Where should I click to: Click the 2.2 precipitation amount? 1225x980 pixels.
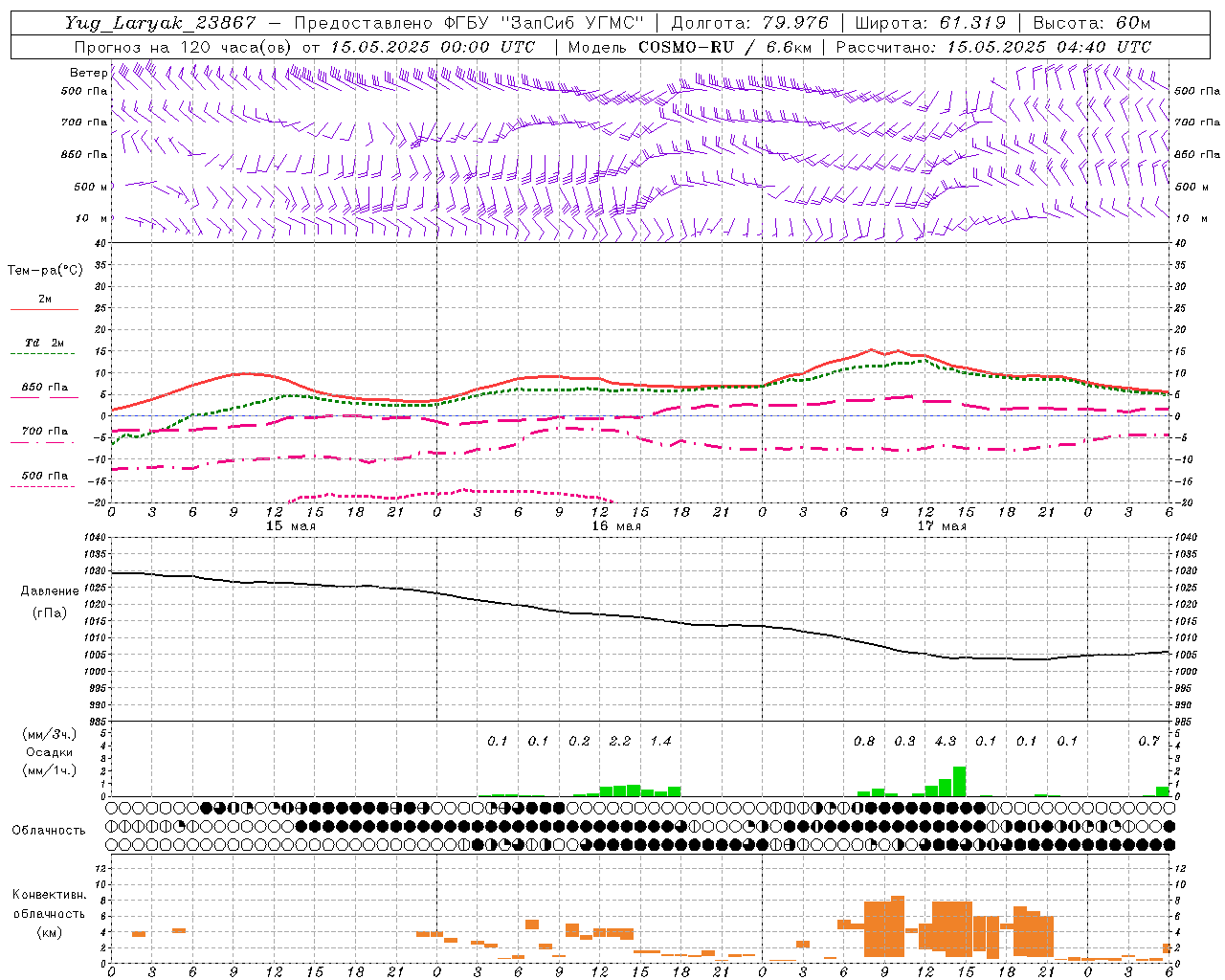coord(620,741)
